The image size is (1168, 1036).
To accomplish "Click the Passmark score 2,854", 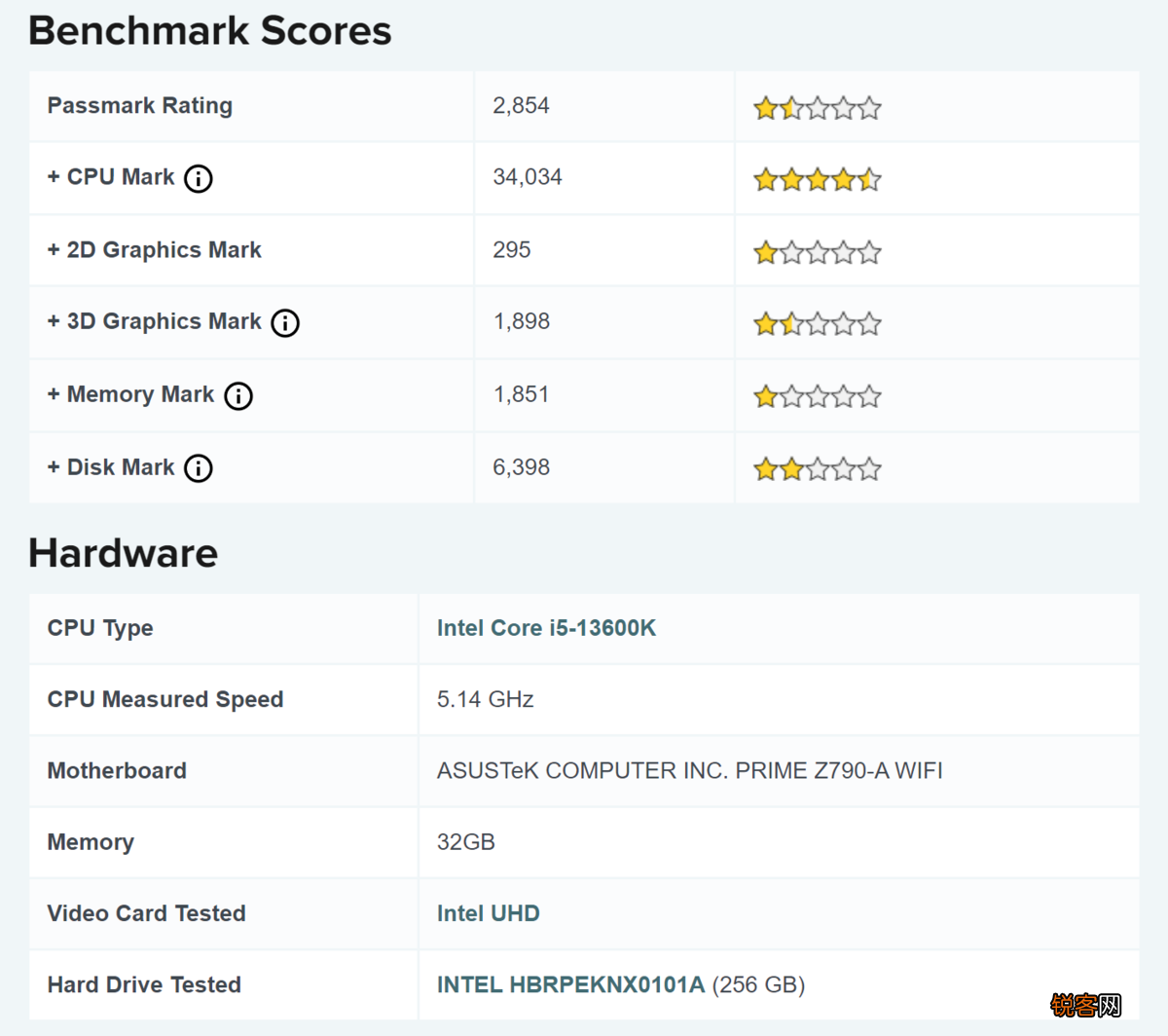I will coord(521,105).
